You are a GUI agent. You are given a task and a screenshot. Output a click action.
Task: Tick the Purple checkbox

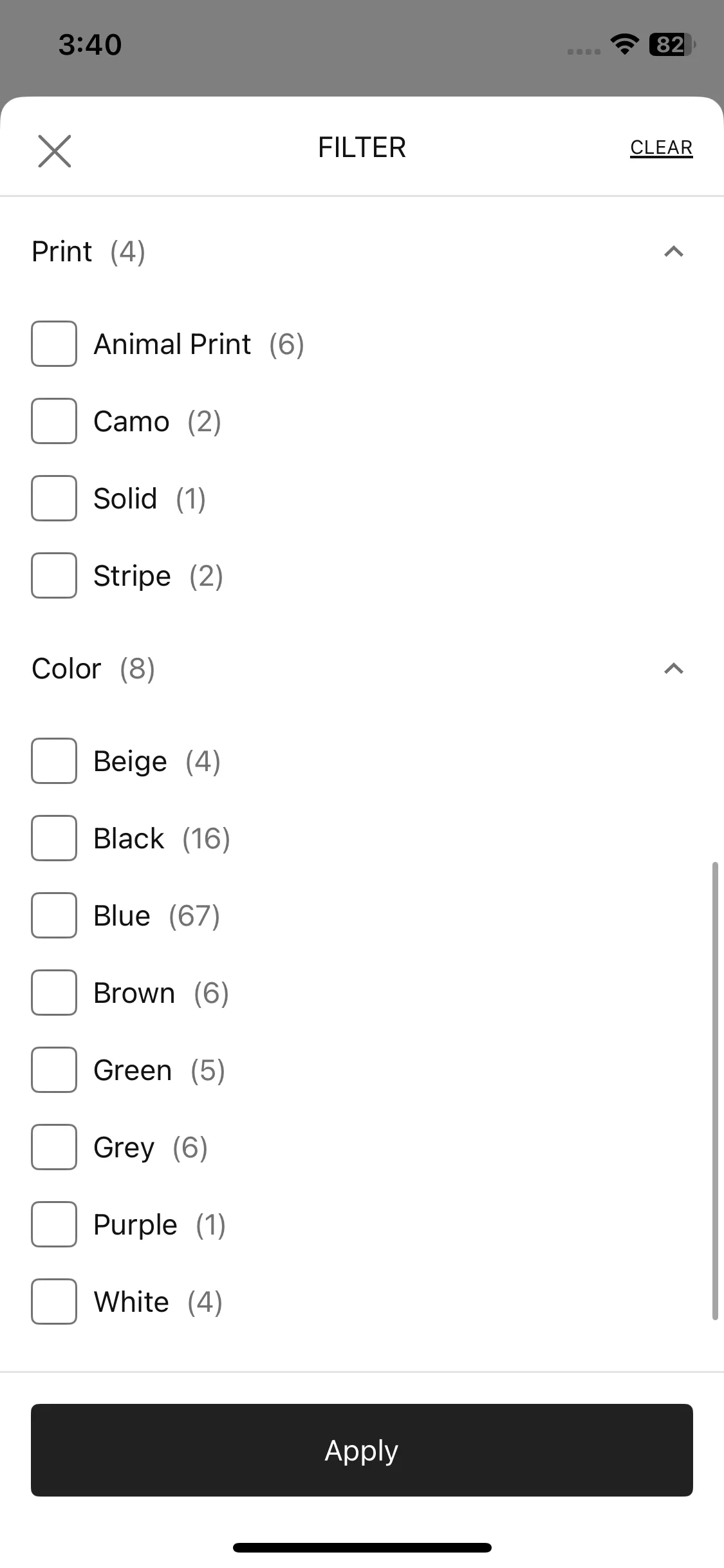click(54, 1224)
